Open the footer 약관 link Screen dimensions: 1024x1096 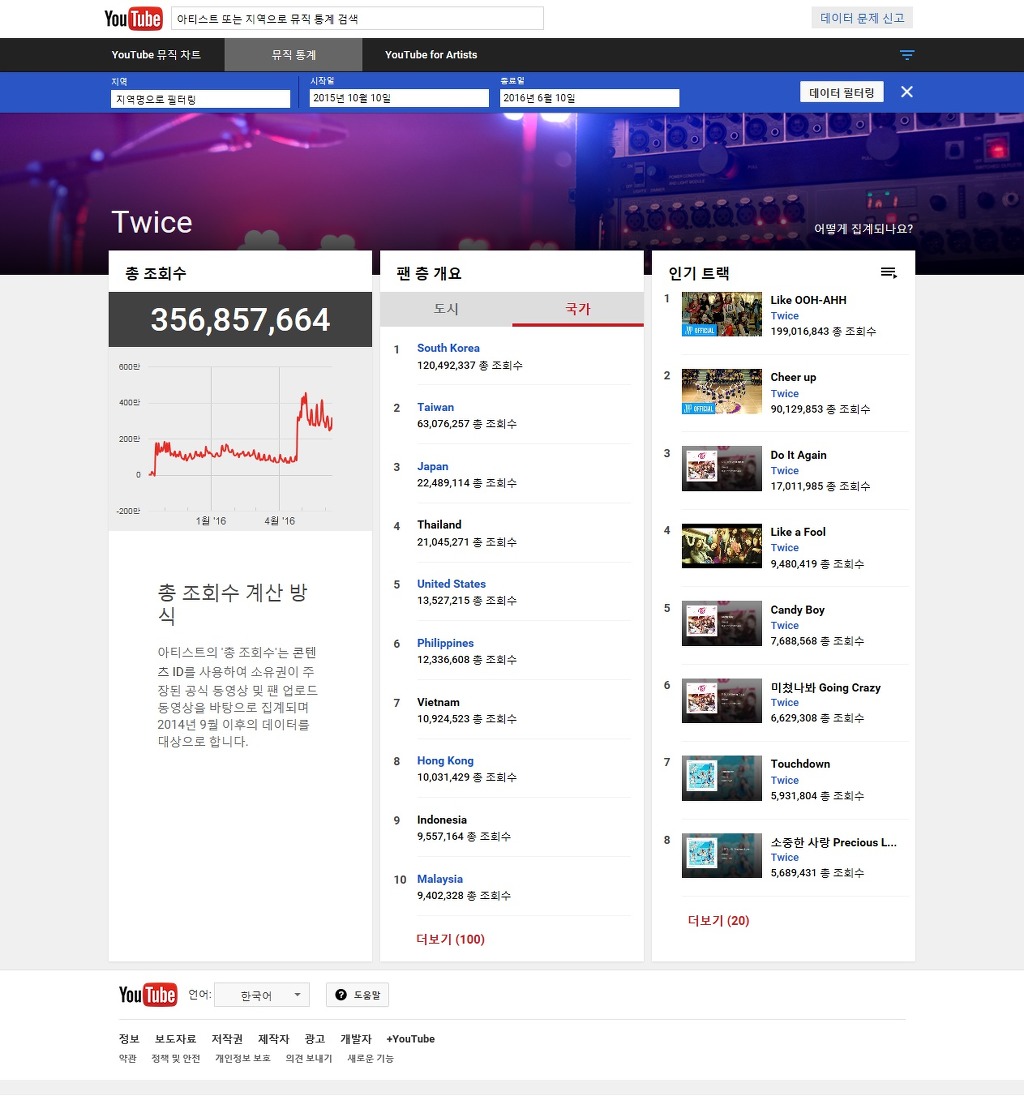click(x=127, y=1058)
